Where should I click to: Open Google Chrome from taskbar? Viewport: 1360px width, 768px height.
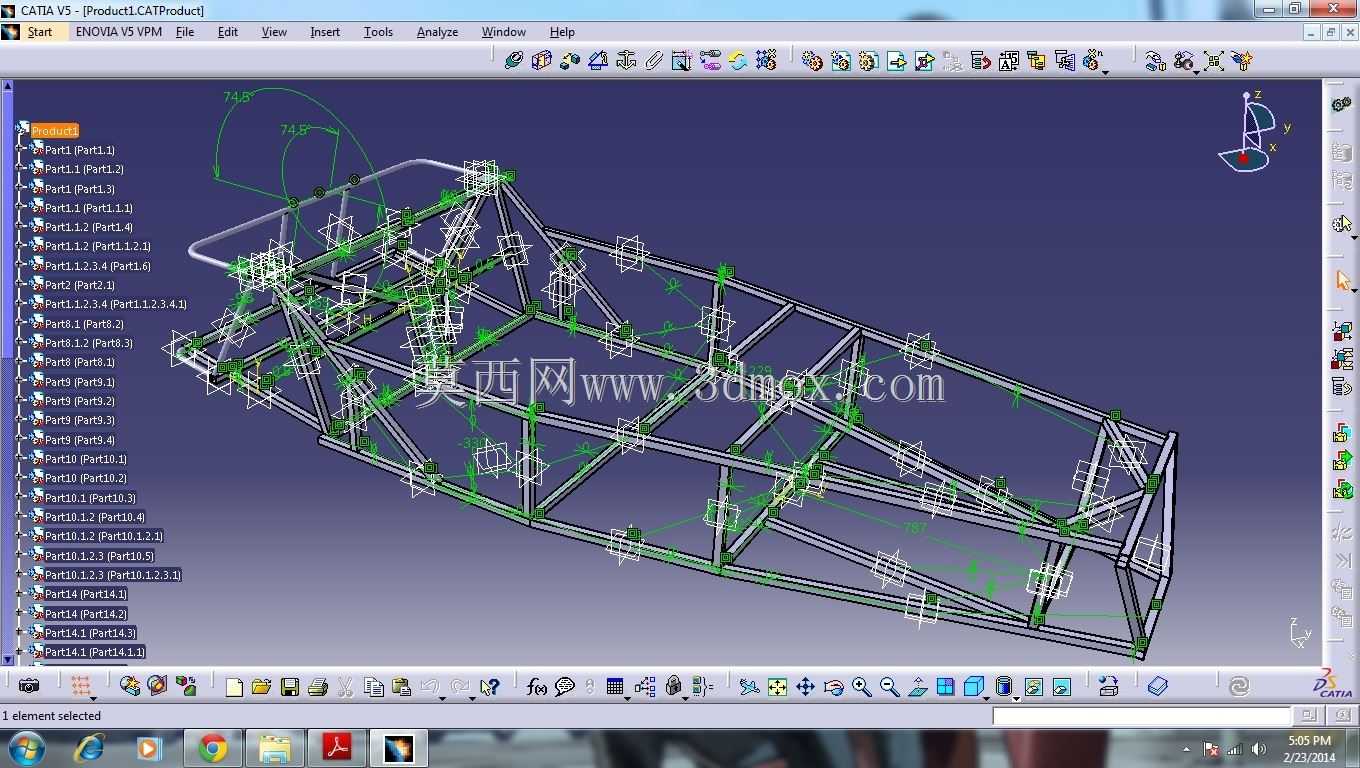tap(212, 748)
